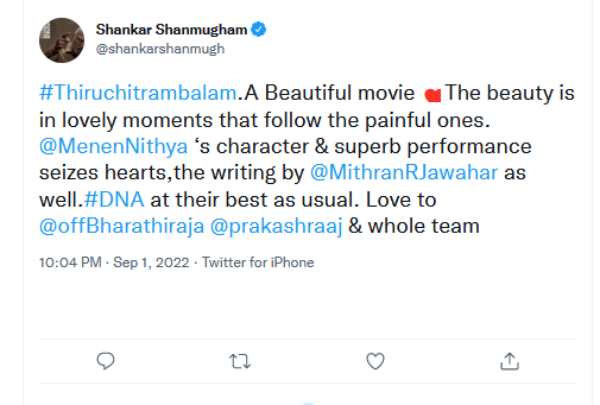The image size is (600, 405).
Task: Like the tweet with the heart outline icon
Action: pyautogui.click(x=375, y=360)
